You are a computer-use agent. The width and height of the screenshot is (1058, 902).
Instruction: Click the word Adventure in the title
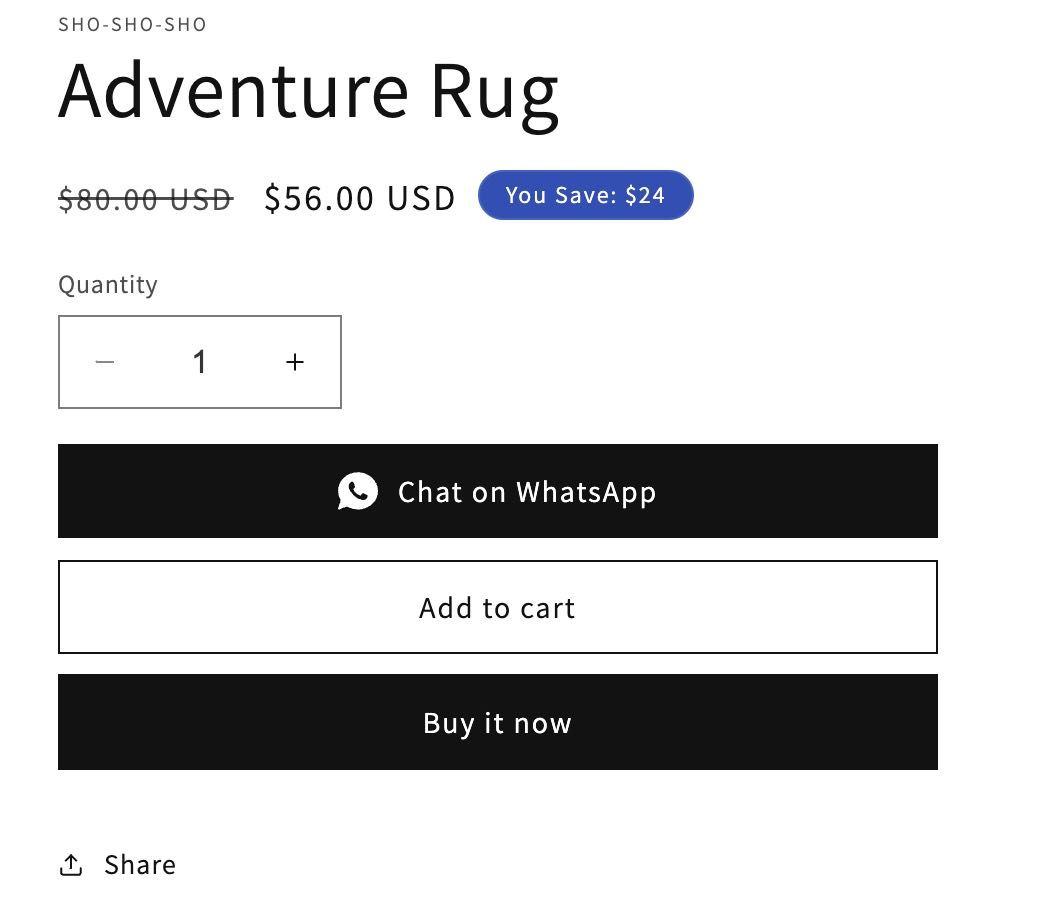tap(233, 91)
